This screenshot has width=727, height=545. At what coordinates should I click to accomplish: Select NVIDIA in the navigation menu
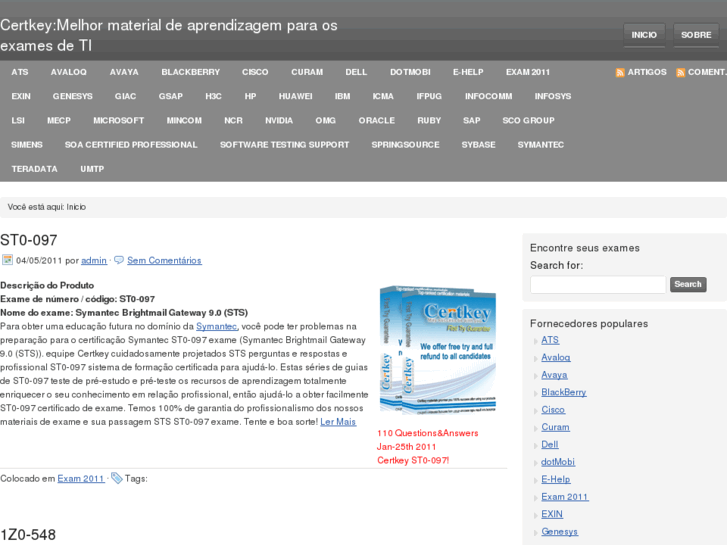(x=279, y=121)
